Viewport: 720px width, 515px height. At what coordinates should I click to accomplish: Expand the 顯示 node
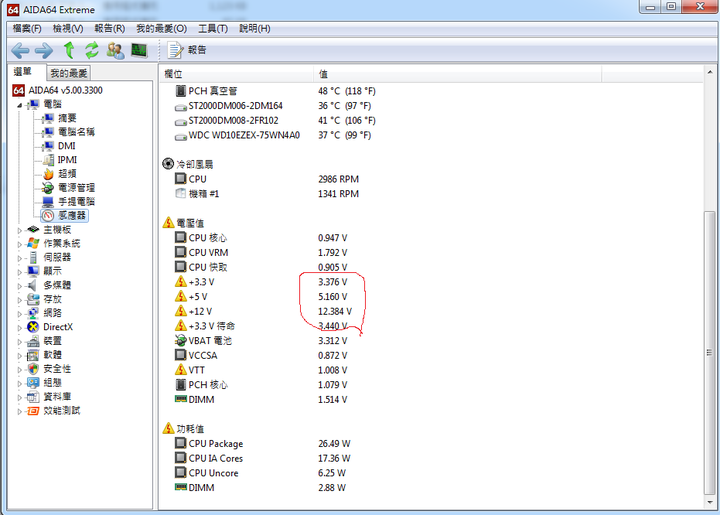coord(20,272)
